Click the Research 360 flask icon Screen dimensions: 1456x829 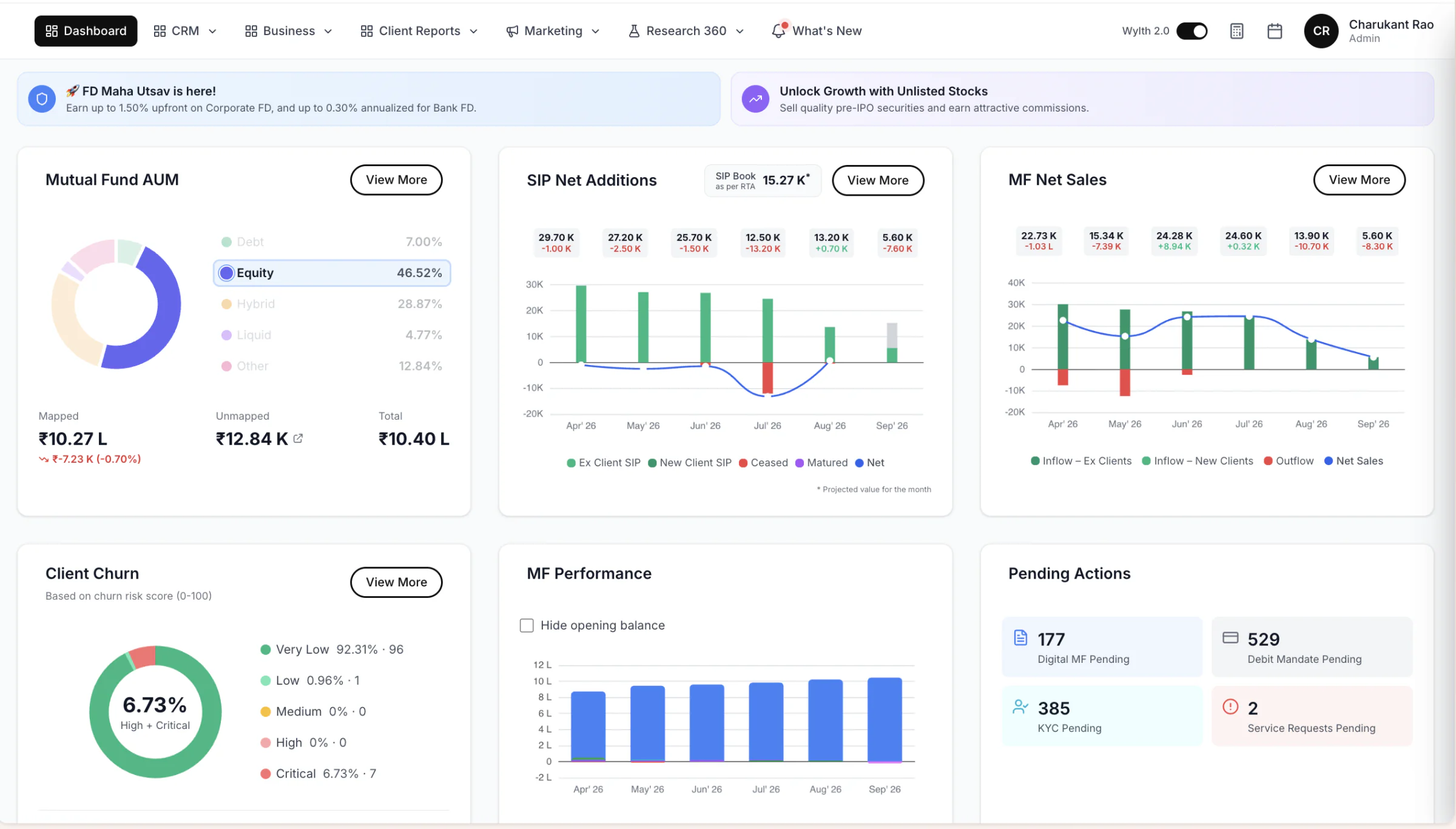coord(634,31)
